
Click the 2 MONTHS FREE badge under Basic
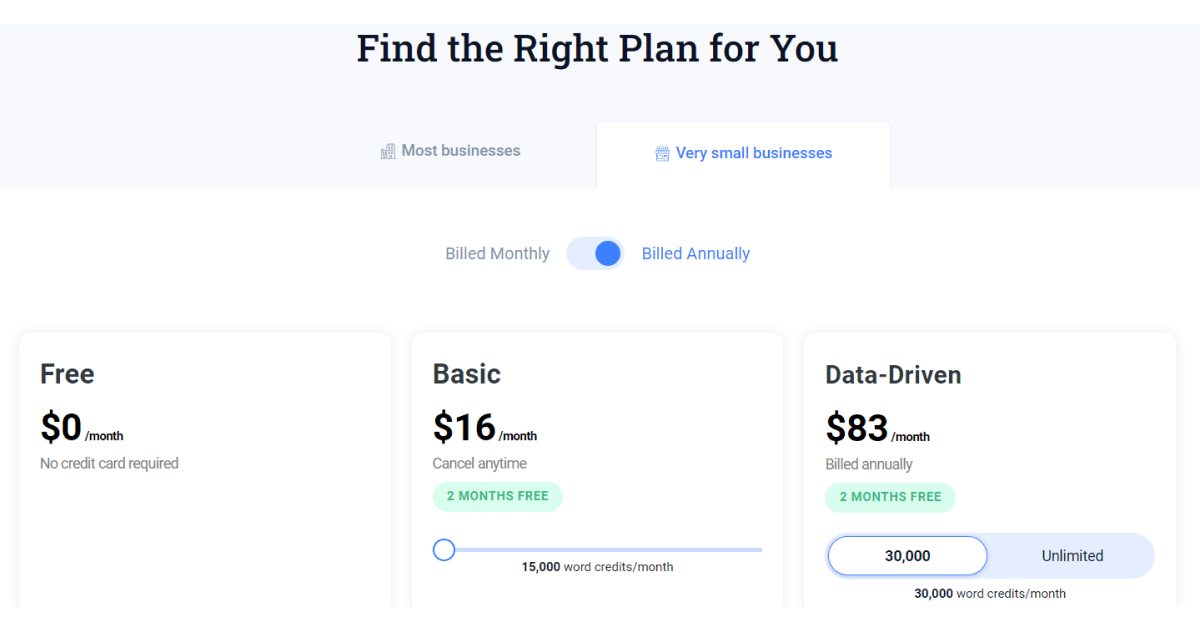pos(497,496)
